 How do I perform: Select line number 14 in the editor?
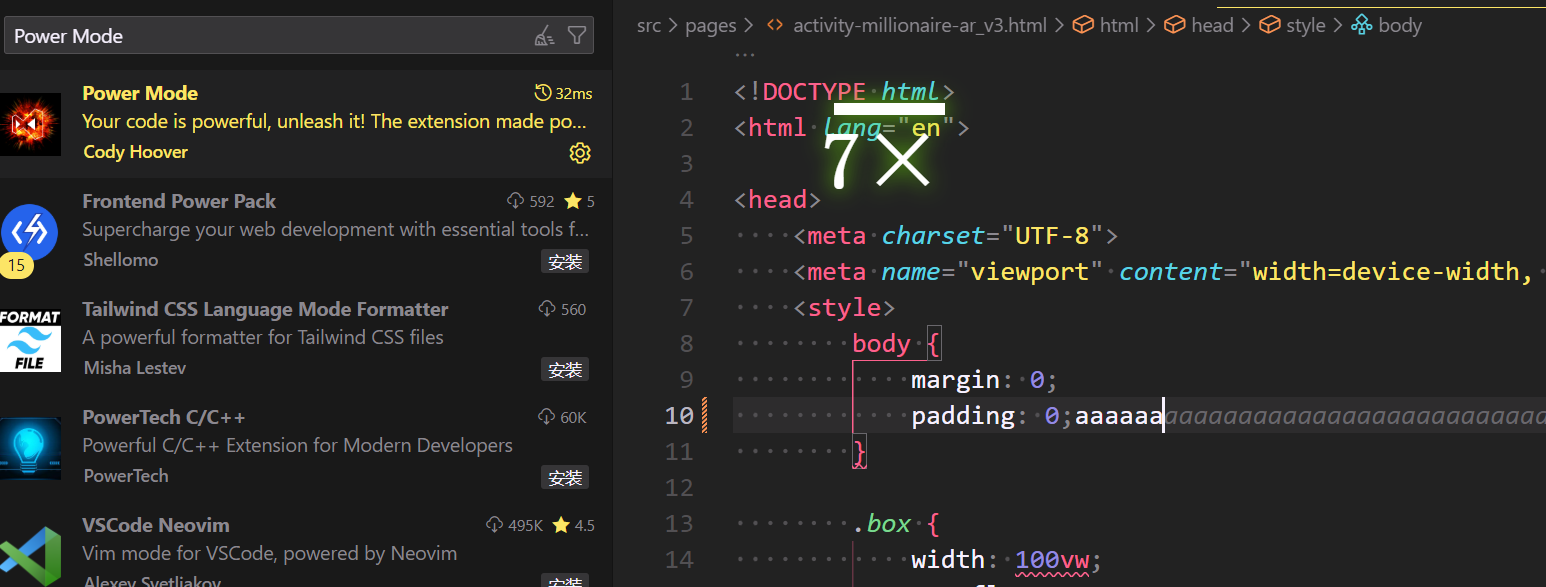point(679,559)
